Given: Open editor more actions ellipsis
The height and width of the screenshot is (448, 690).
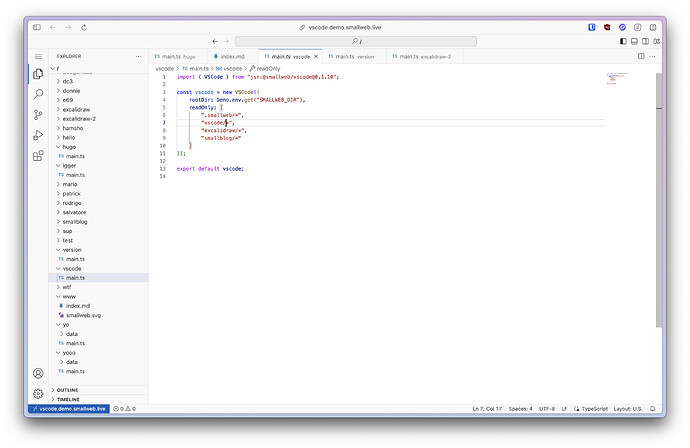Looking at the screenshot, I should 652,56.
